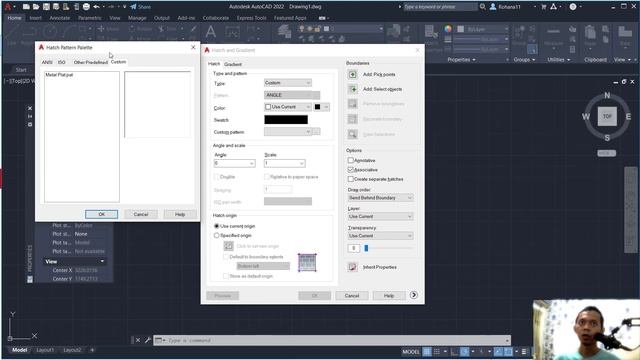Viewport: 640px width, 360px height.
Task: Open the Layer dropdown Use Current
Action: pos(380,216)
